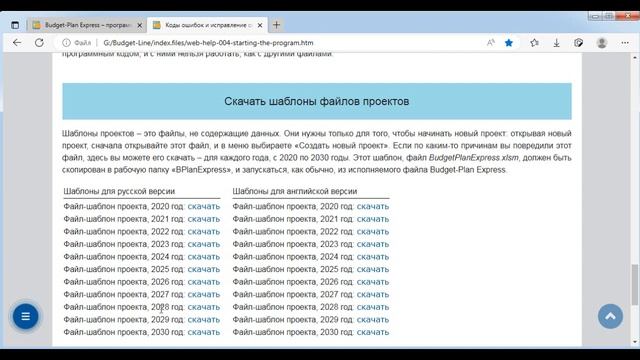
Task: Download Russian template for 2027
Action: 204,294
